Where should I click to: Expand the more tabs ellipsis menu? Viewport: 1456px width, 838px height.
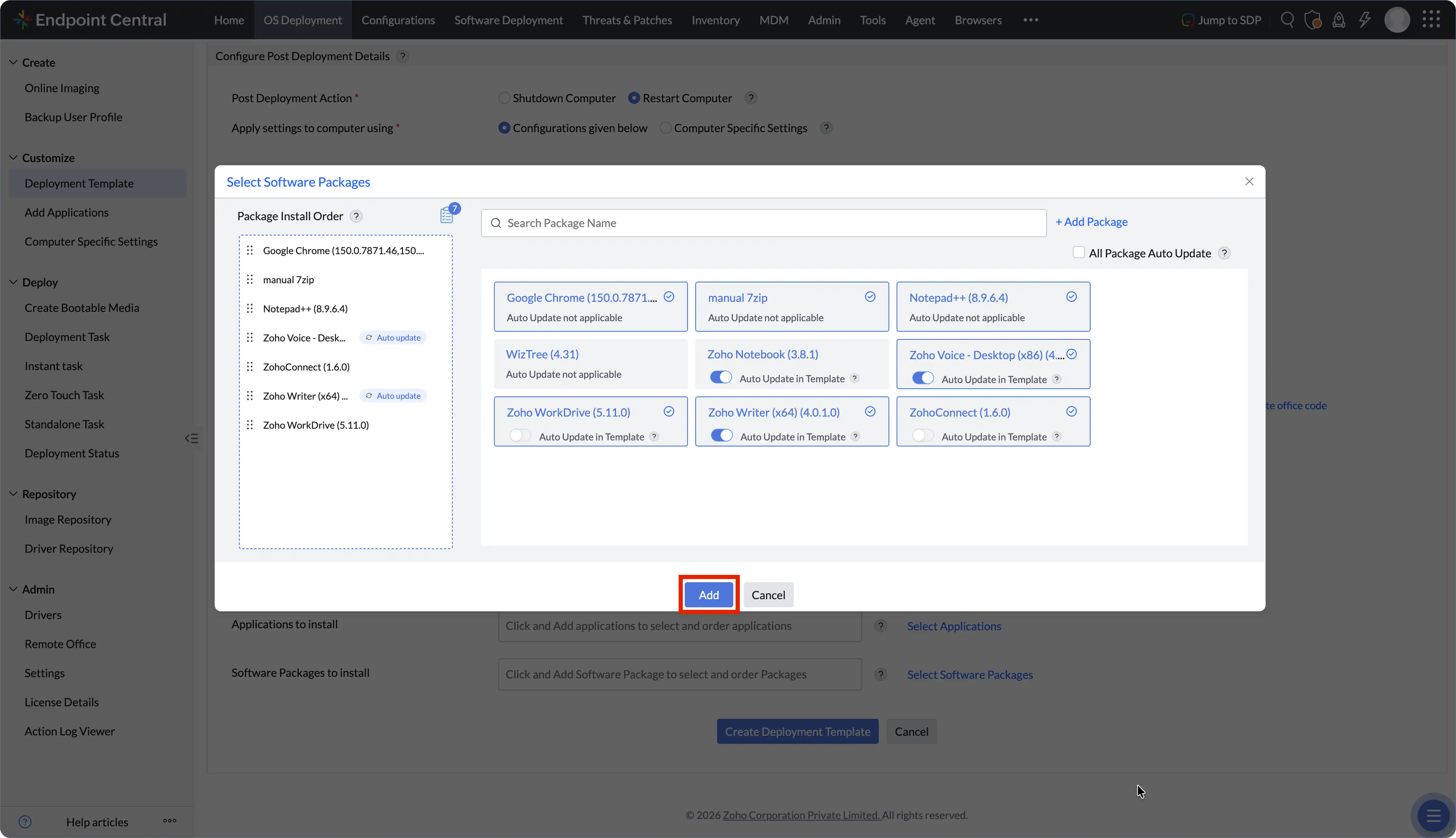[x=1031, y=20]
